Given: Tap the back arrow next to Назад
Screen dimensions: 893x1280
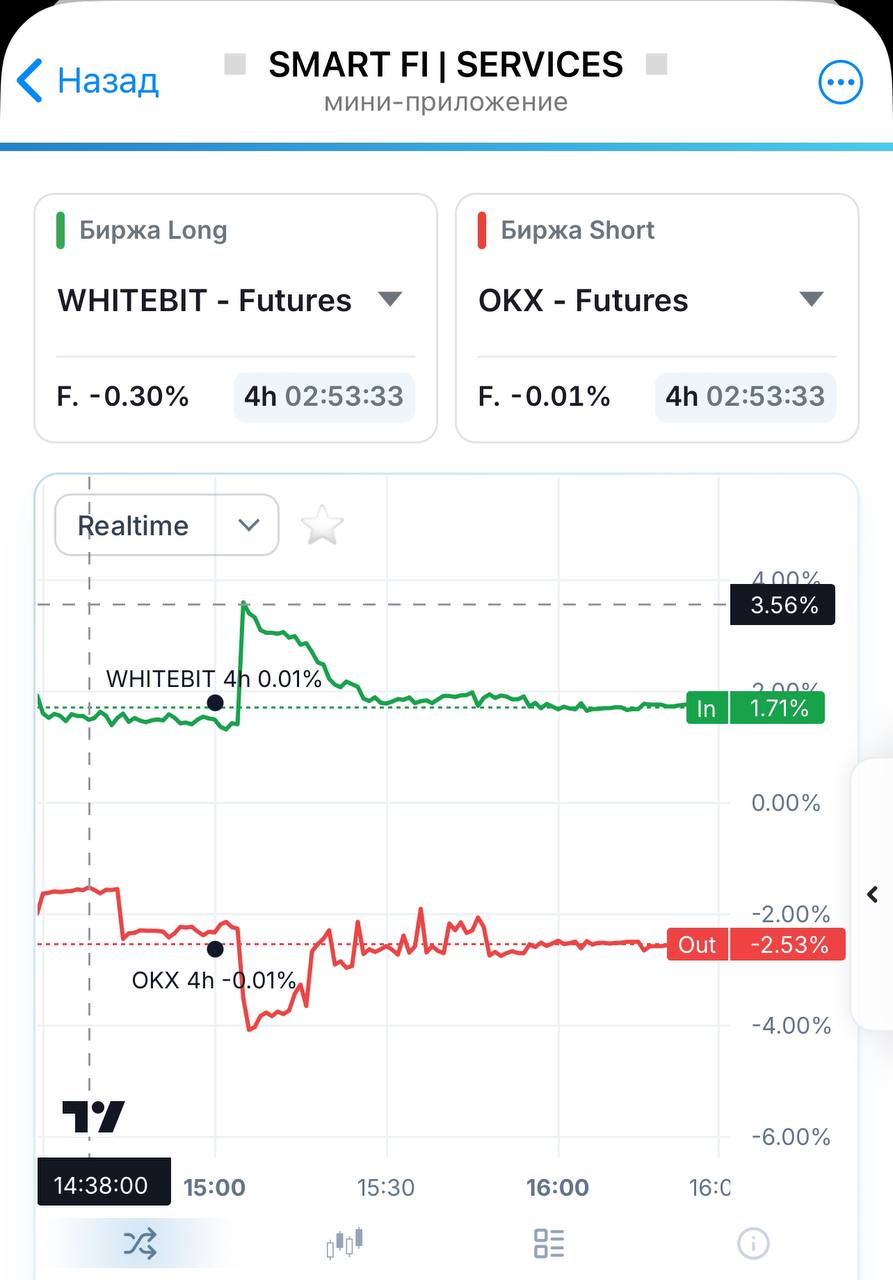Looking at the screenshot, I should (30, 80).
